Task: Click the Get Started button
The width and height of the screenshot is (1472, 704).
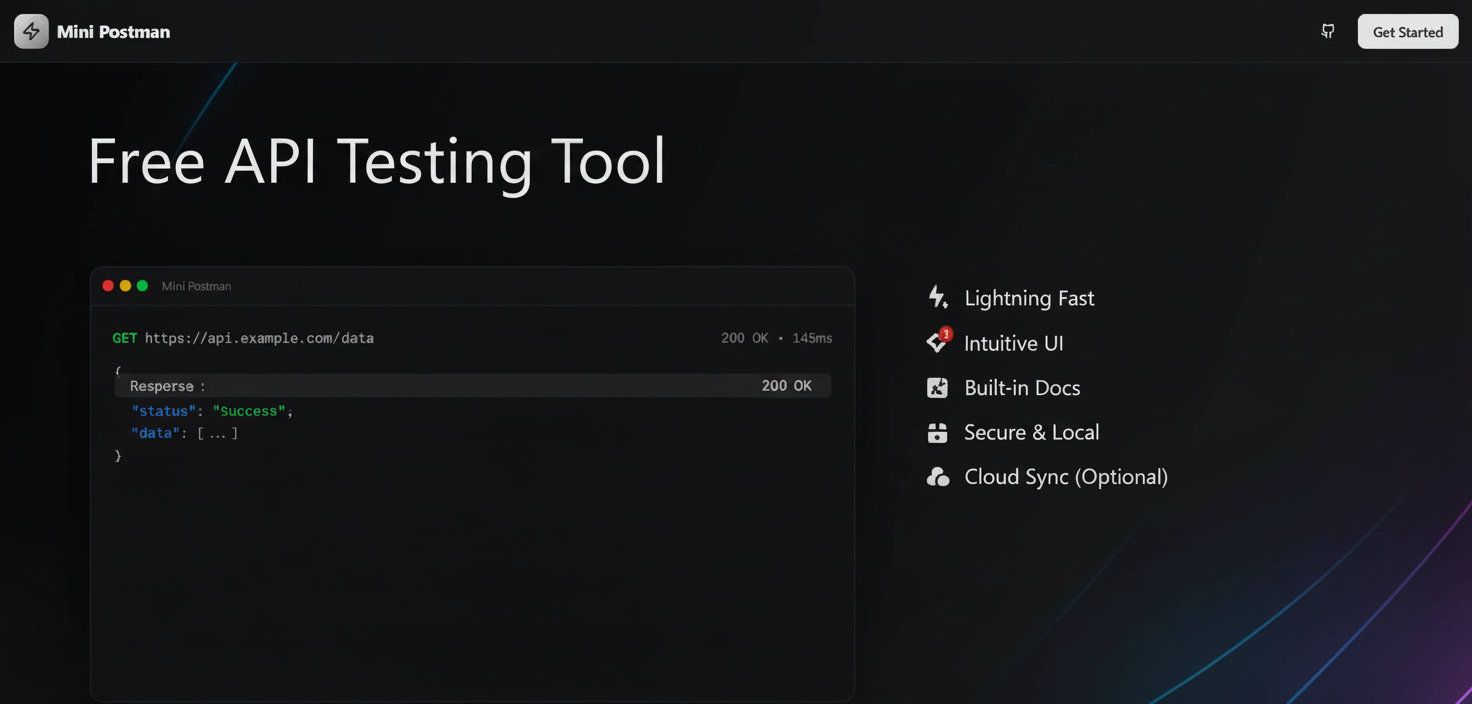Action: [1407, 31]
